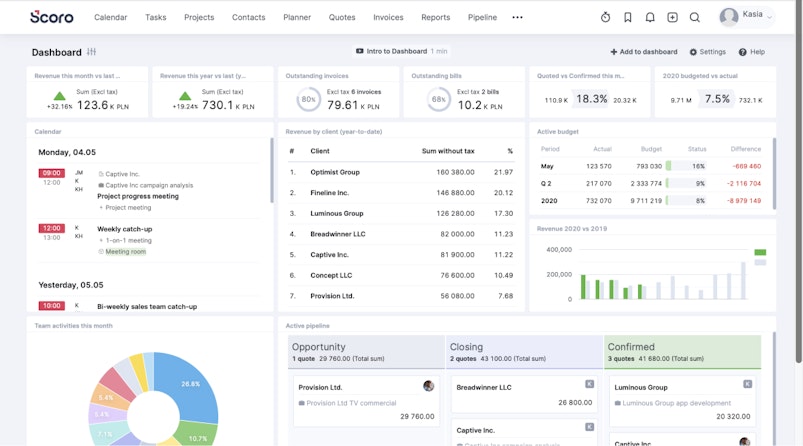Open the Optimist Group client row
The width and height of the screenshot is (803, 446).
click(x=335, y=172)
